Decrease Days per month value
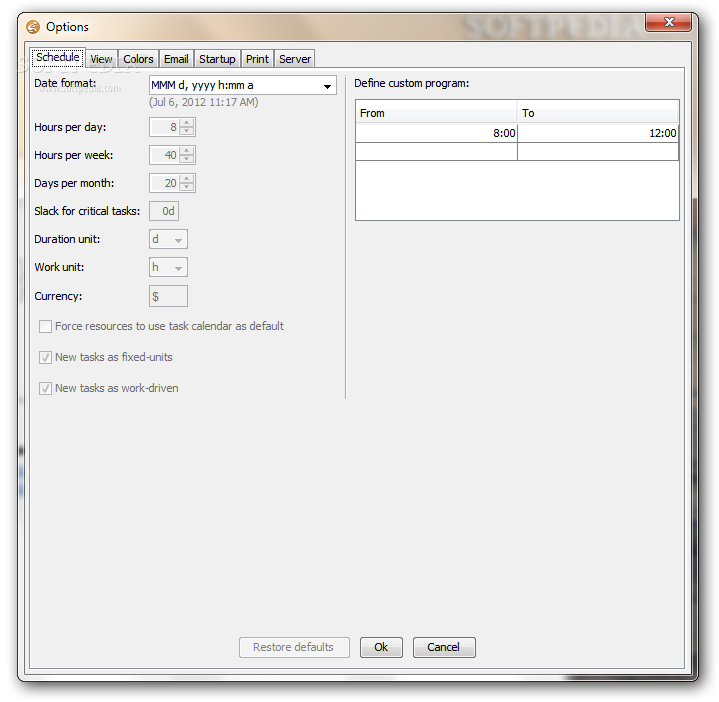This screenshot has width=719, height=702. point(186,187)
